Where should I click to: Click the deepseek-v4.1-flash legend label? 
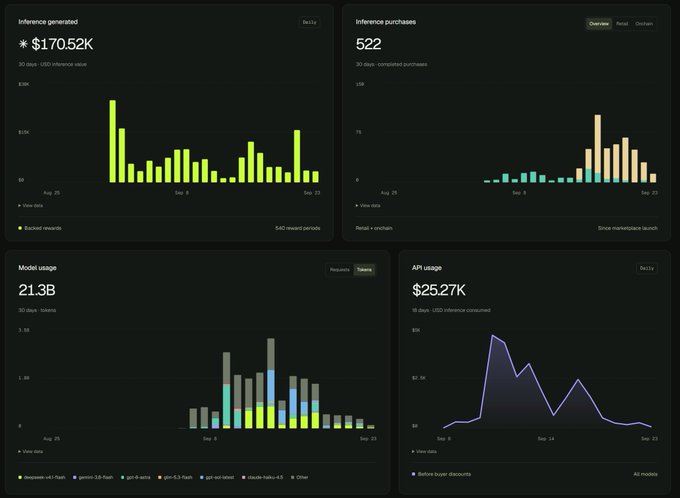pos(44,477)
